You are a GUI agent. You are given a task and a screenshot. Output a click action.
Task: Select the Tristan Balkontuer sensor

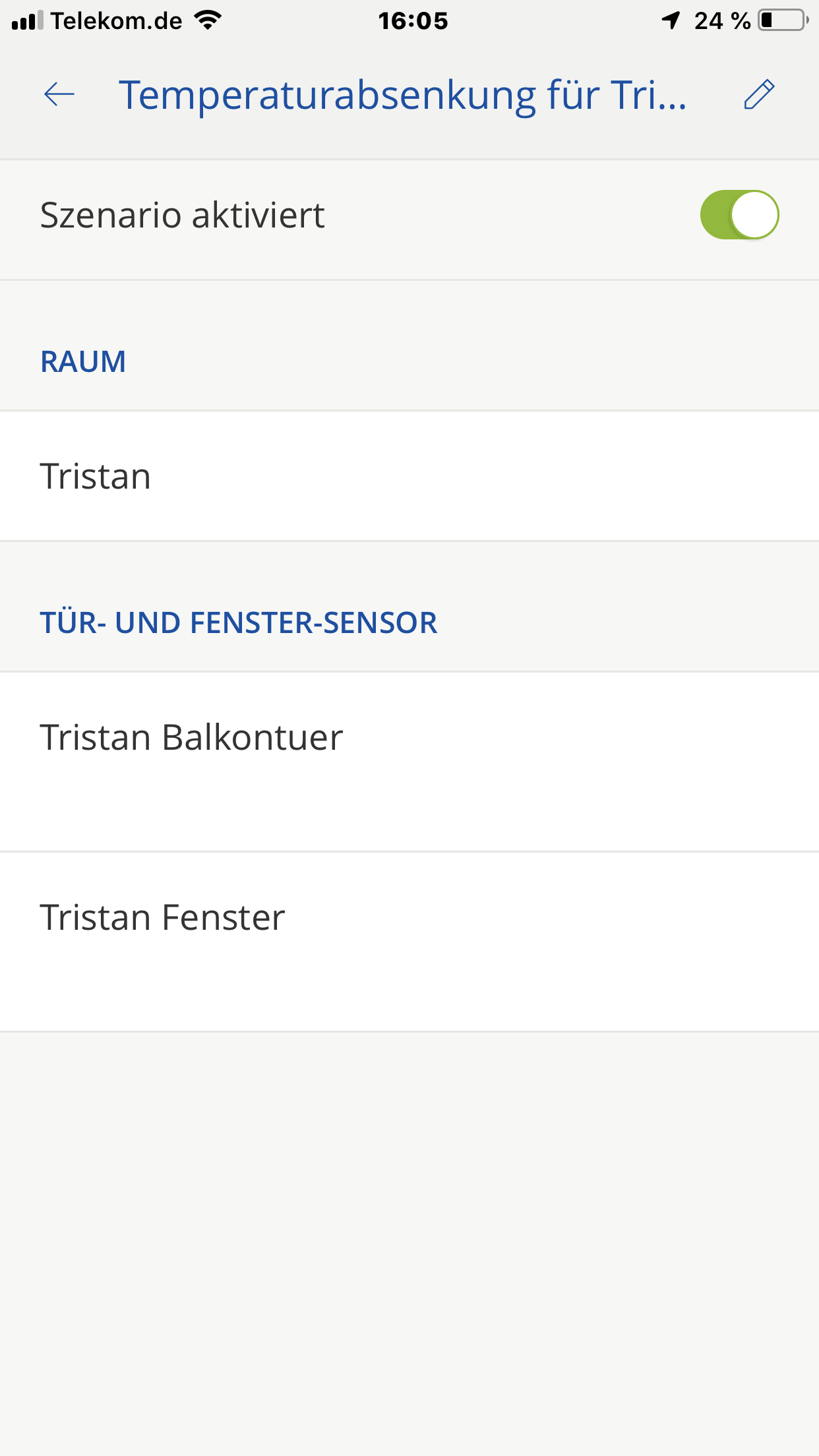pos(191,737)
